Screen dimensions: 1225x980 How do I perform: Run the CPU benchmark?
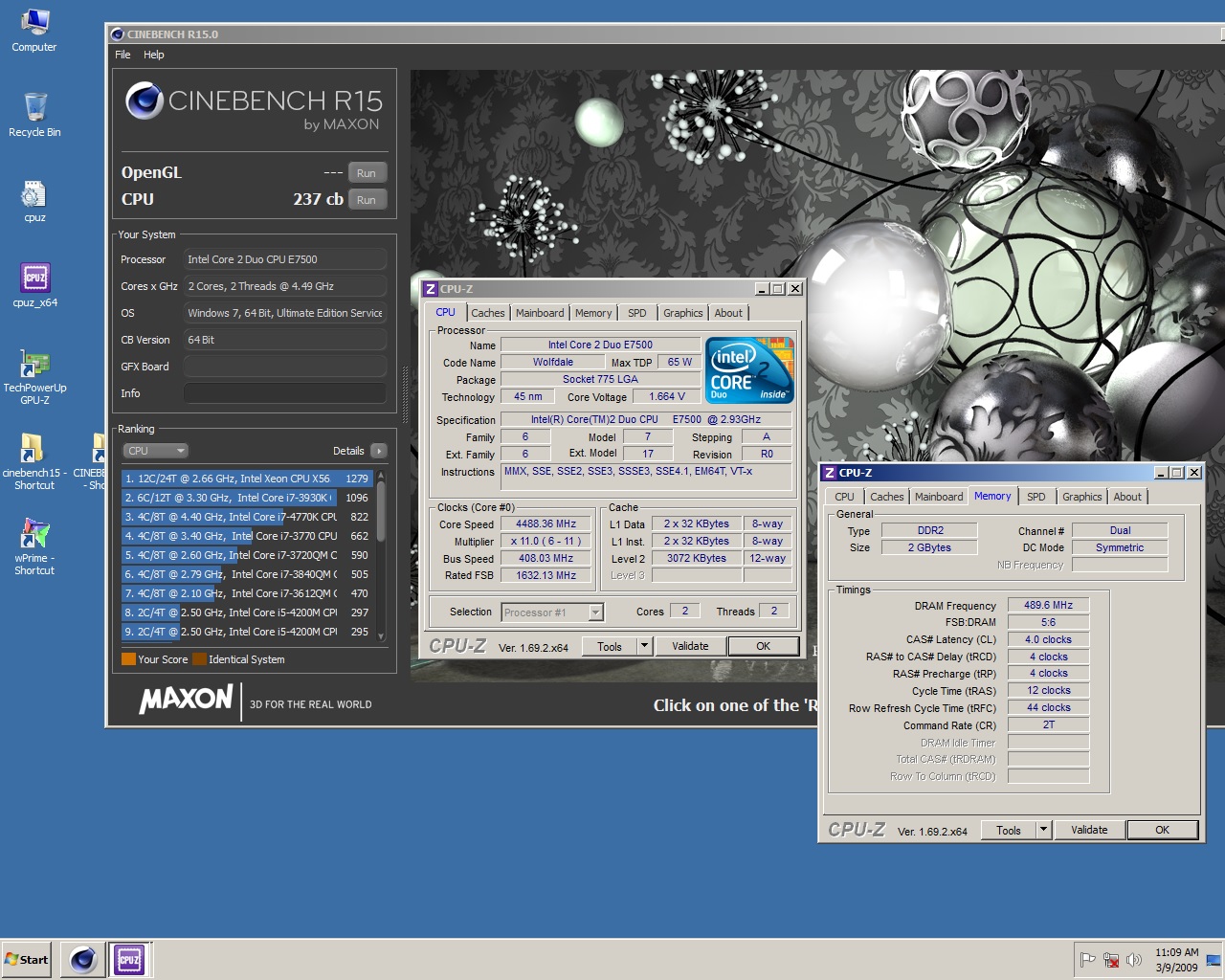(x=367, y=200)
